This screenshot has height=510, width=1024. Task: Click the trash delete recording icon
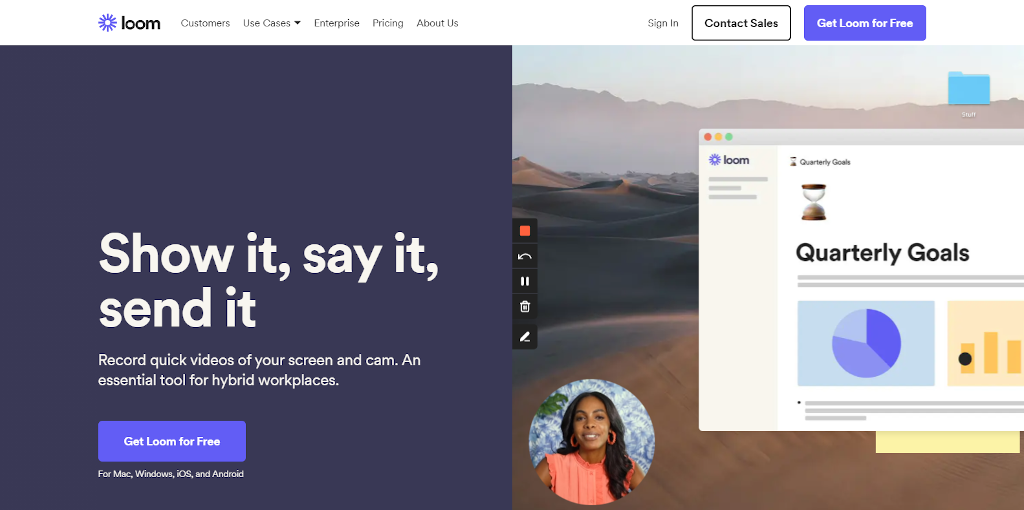(524, 306)
